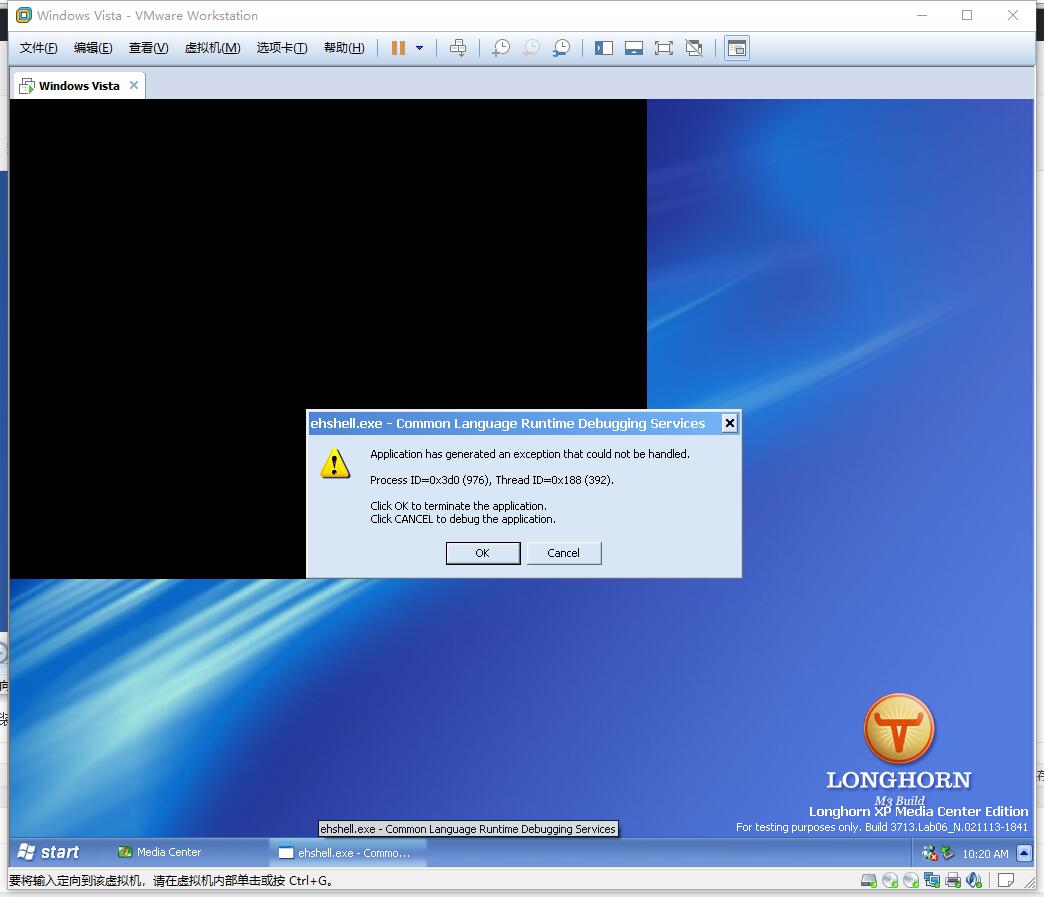
Task: Click the message log note icon
Action: coord(1006,880)
